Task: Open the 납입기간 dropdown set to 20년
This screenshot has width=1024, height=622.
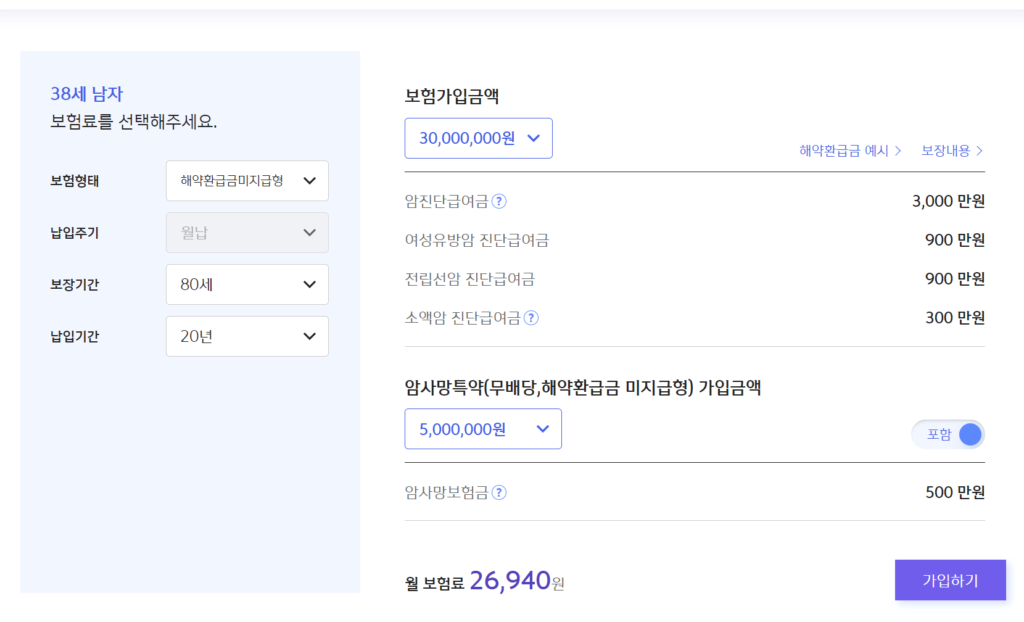Action: [247, 337]
